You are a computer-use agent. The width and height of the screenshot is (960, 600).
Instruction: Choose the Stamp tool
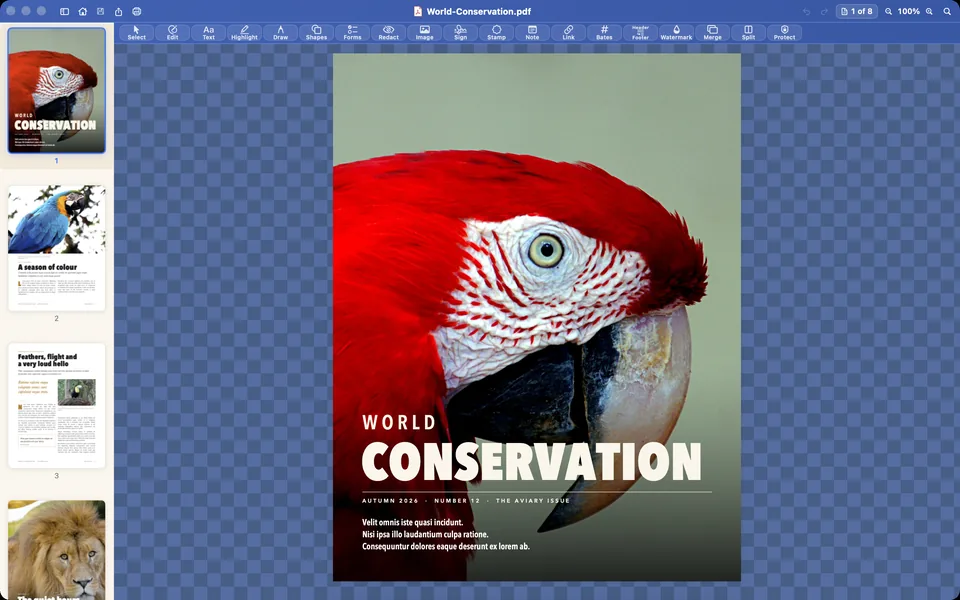click(x=497, y=32)
